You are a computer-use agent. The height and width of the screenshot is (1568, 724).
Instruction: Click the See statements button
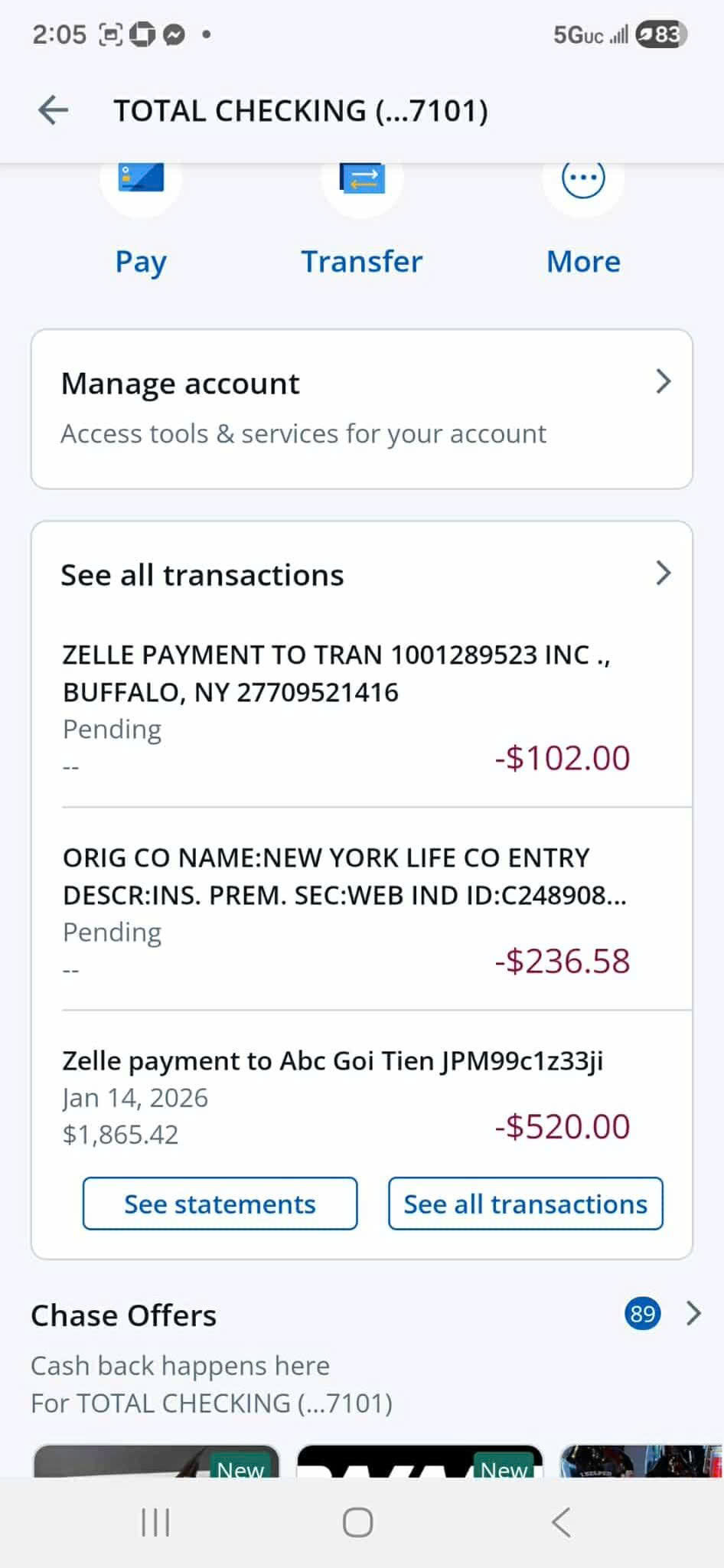coord(220,1204)
